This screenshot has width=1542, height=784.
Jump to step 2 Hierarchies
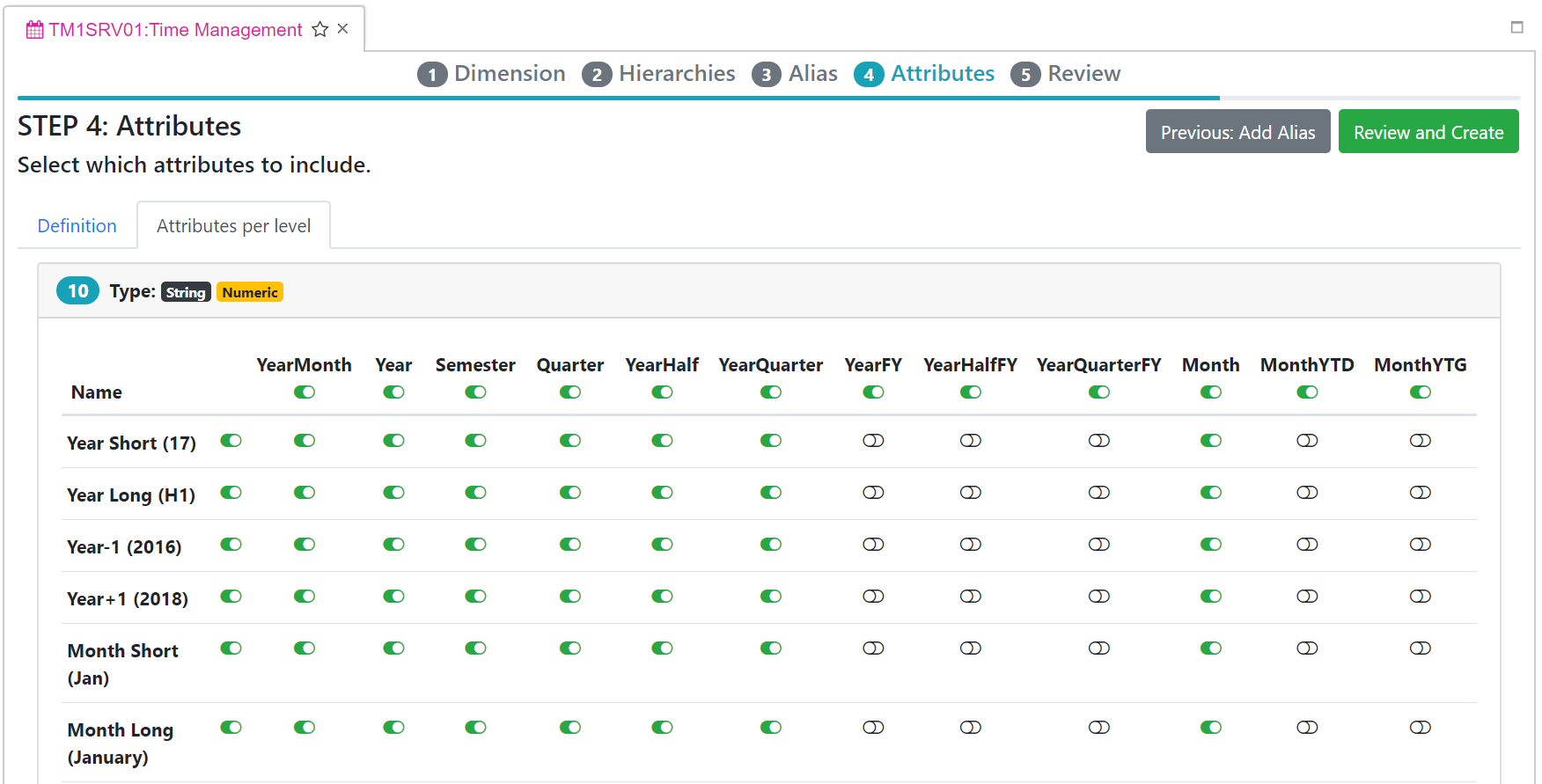(658, 74)
